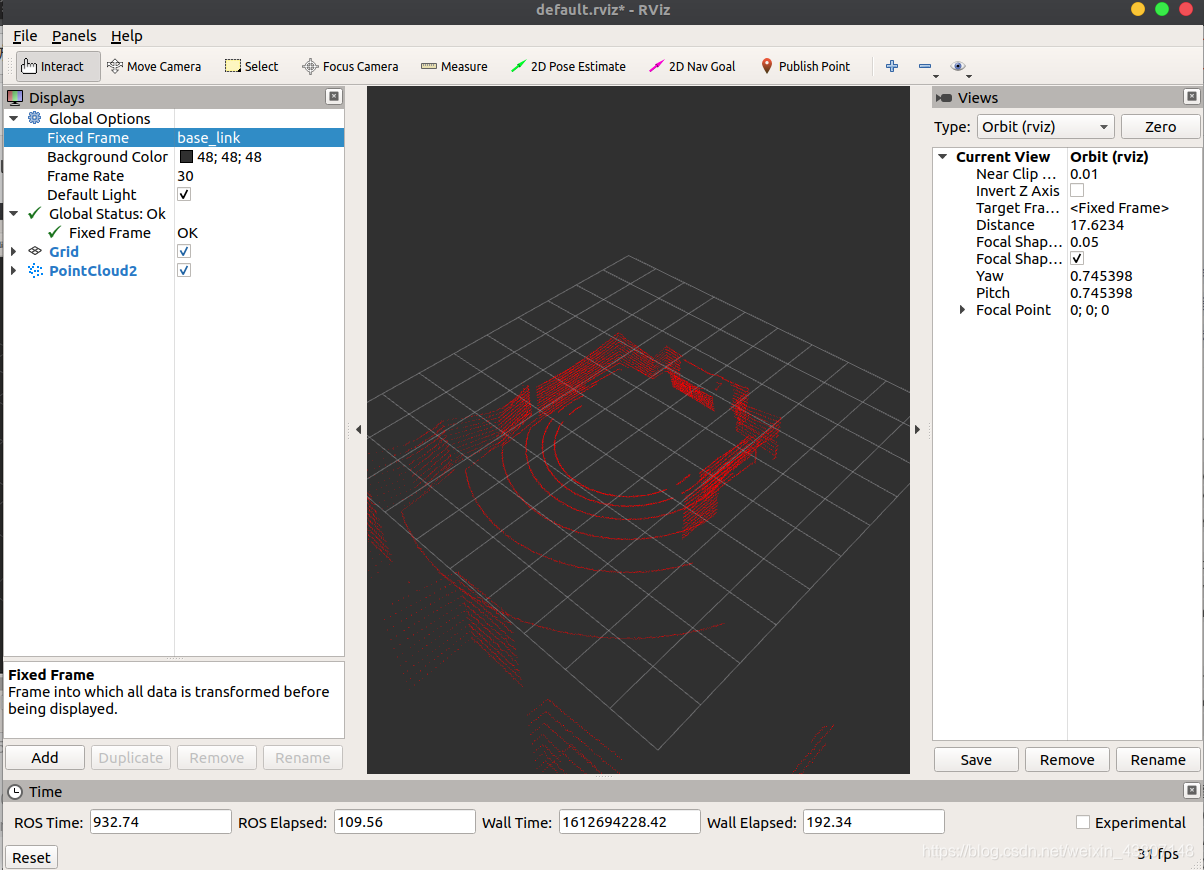Click the Fixed Frame OK checkmark icon
The image size is (1204, 870).
(x=54, y=232)
